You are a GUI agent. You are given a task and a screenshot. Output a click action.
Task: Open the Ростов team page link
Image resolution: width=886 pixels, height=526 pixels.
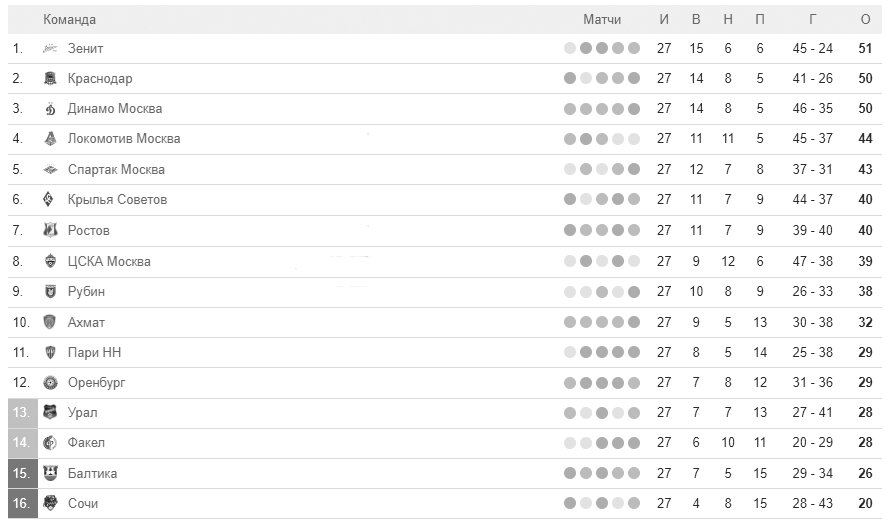point(89,231)
